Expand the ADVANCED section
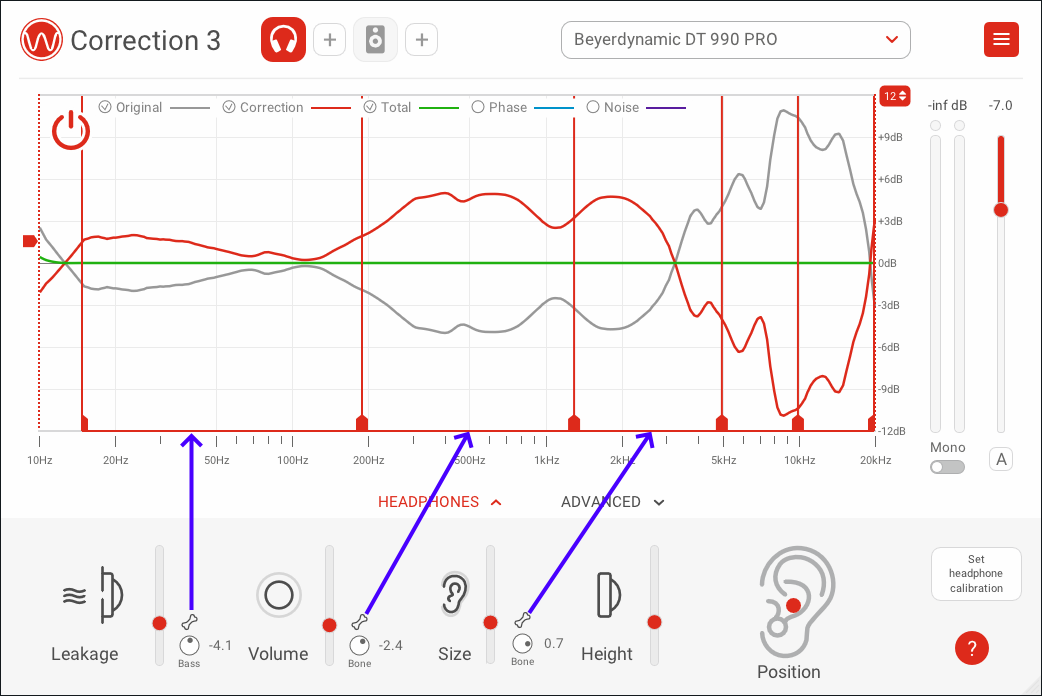The width and height of the screenshot is (1042, 696). pos(612,502)
